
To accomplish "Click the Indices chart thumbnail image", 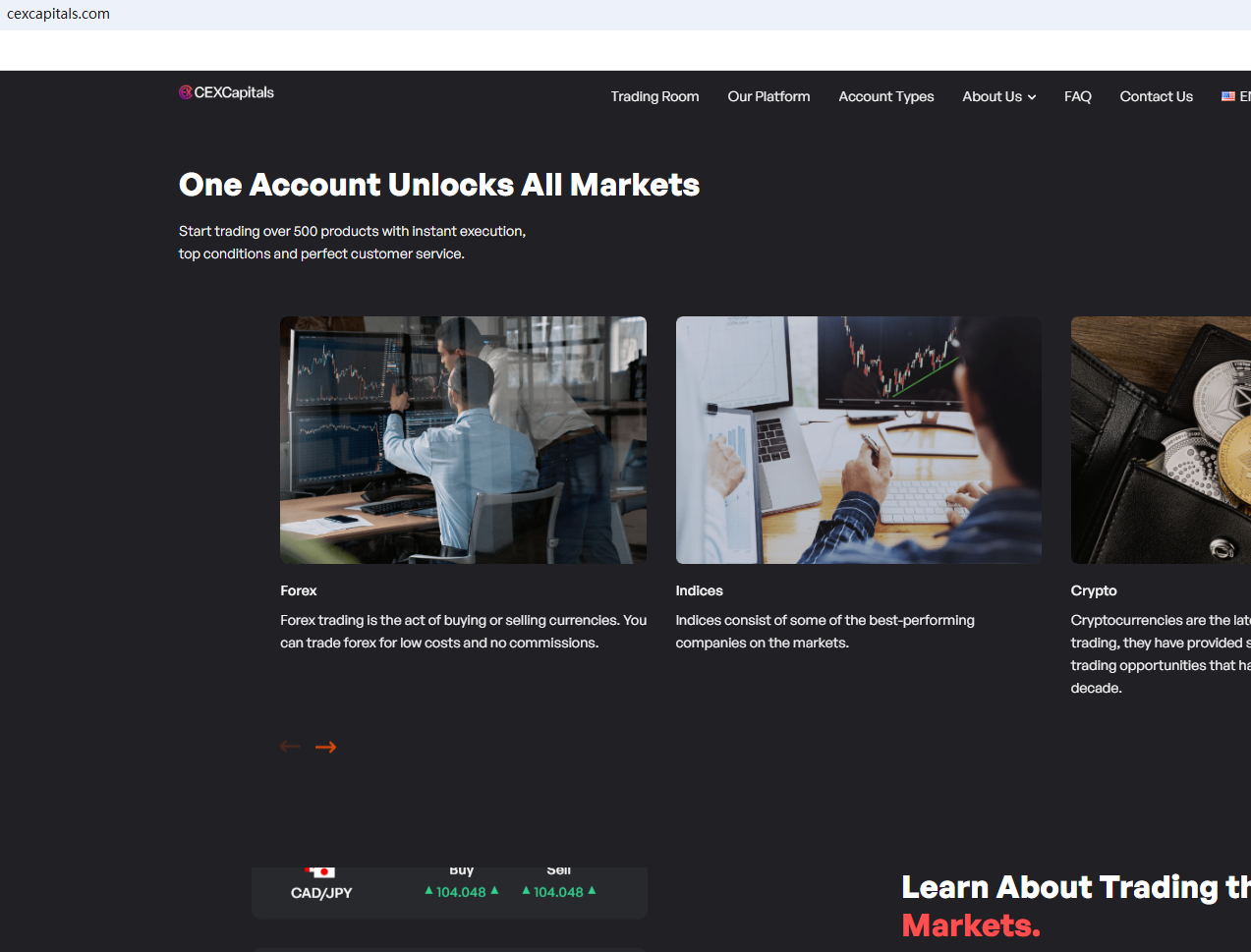I will click(x=859, y=440).
